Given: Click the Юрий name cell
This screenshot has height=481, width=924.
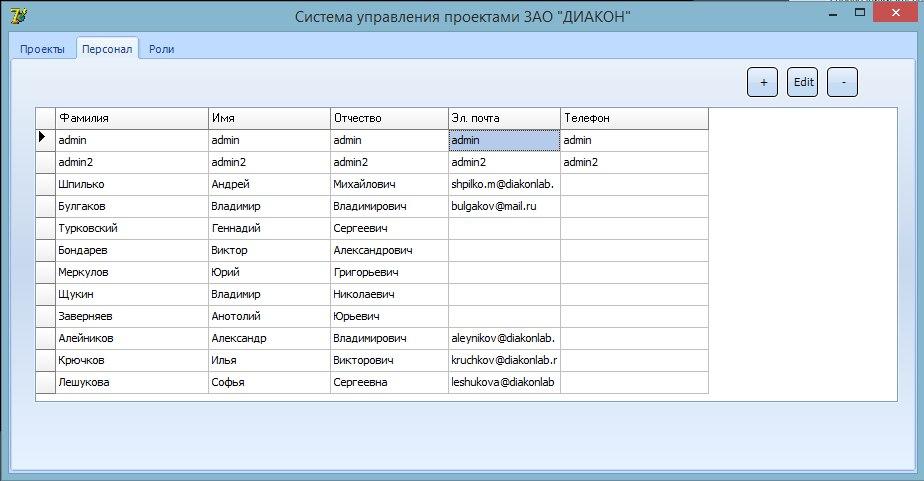Looking at the screenshot, I should [269, 272].
